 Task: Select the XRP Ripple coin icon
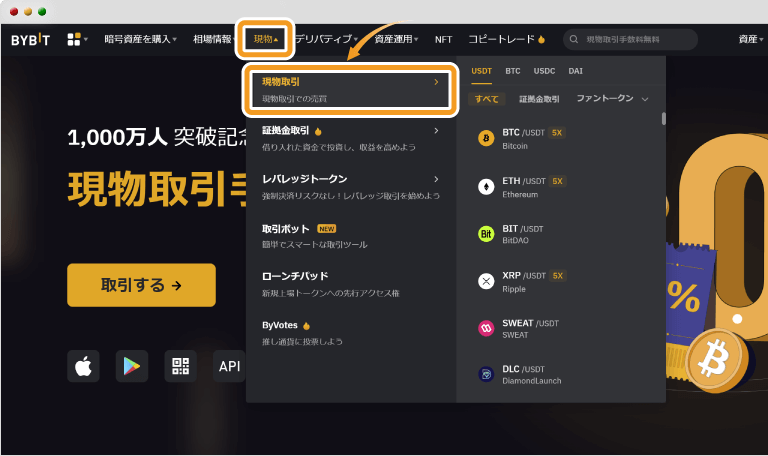coord(486,281)
